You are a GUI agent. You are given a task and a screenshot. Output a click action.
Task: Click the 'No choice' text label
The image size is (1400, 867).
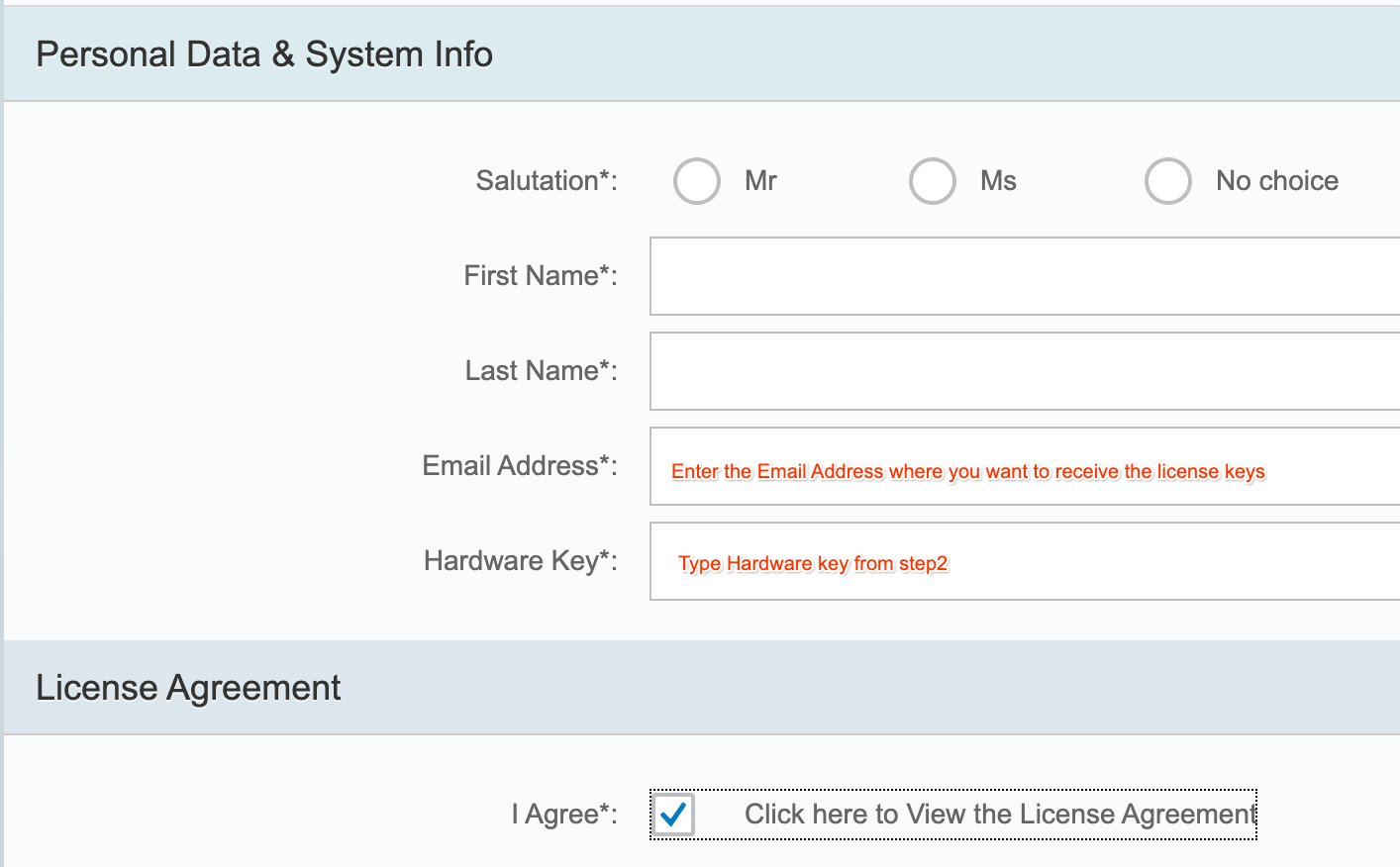pyautogui.click(x=1276, y=181)
